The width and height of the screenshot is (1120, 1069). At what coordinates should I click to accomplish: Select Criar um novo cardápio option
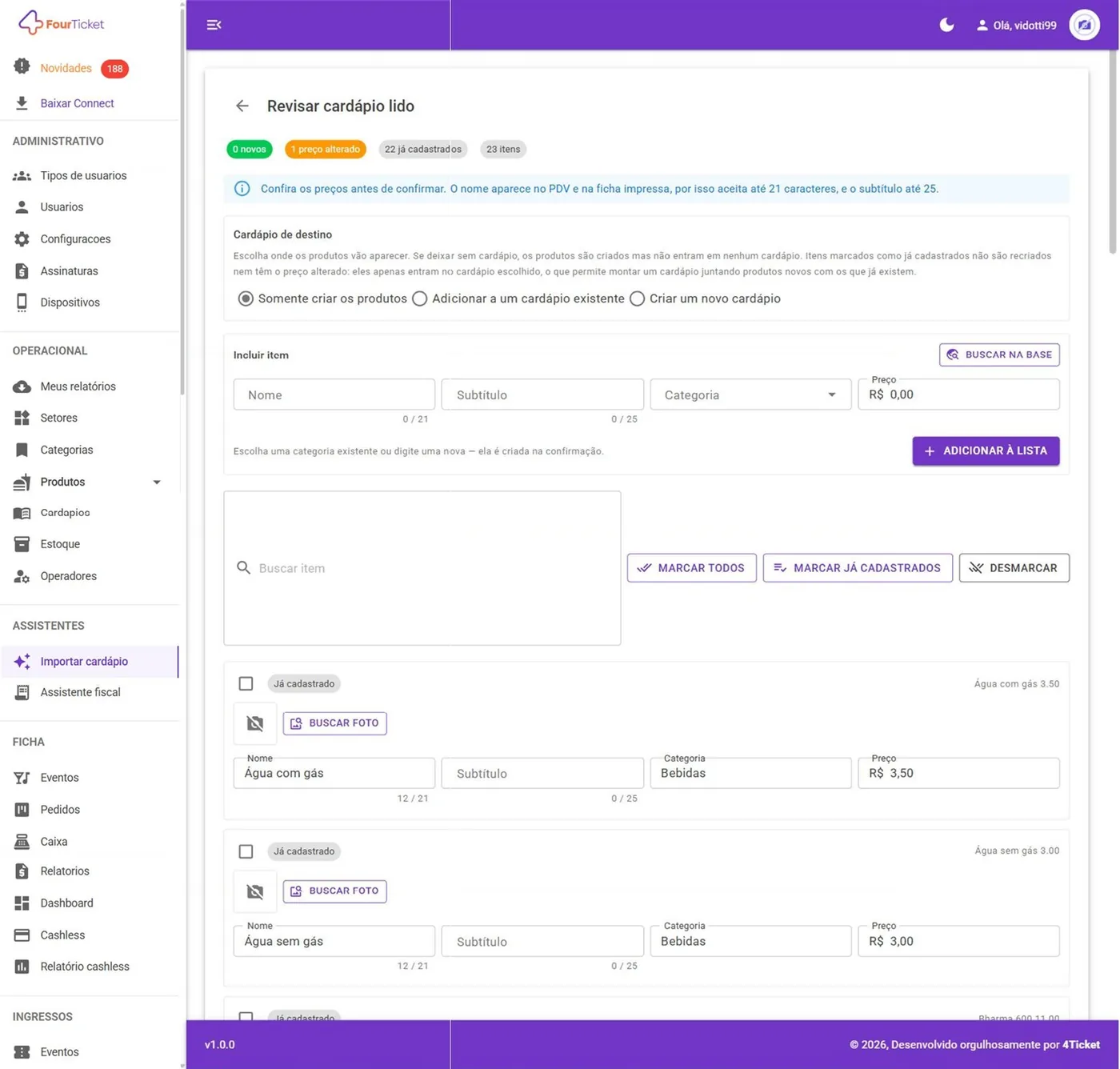pyautogui.click(x=637, y=298)
